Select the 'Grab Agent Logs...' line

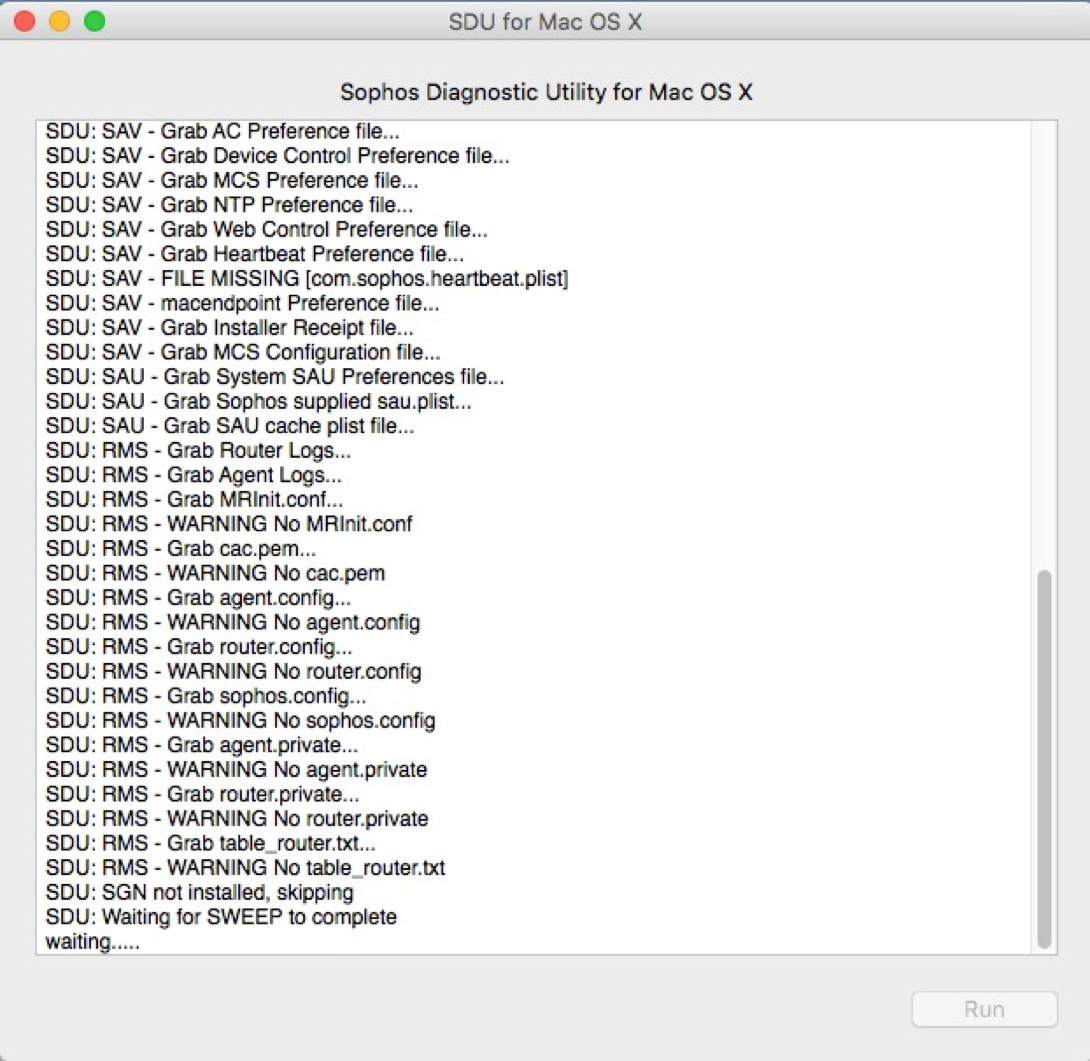point(193,475)
